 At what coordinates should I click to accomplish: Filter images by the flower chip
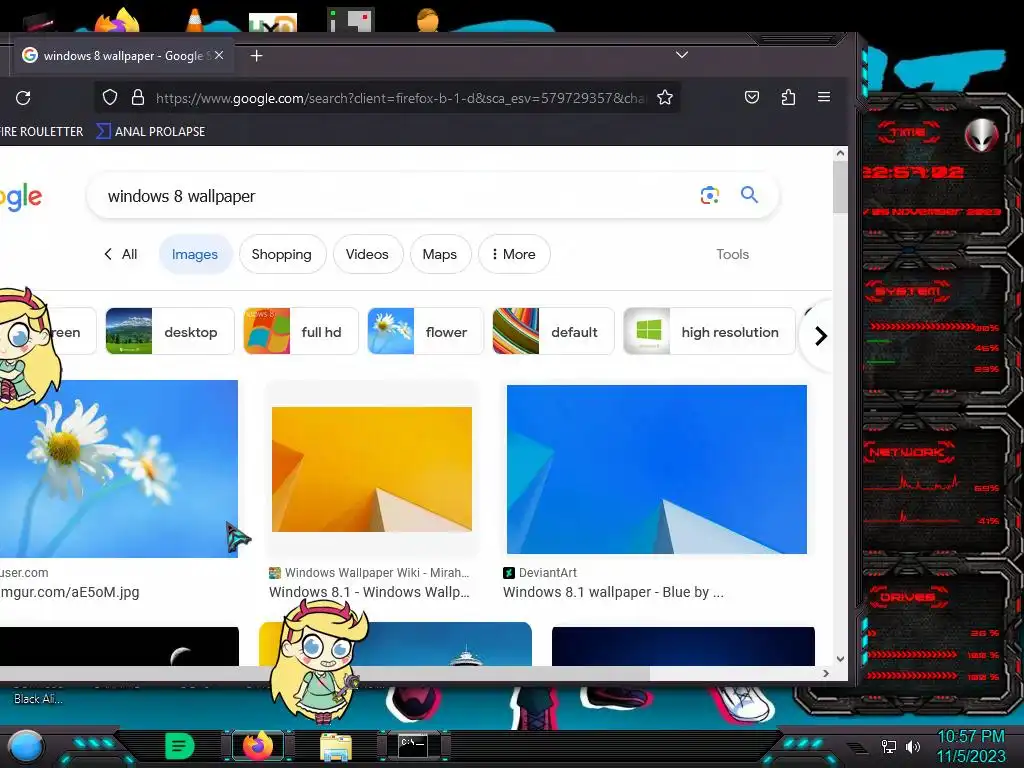point(425,332)
